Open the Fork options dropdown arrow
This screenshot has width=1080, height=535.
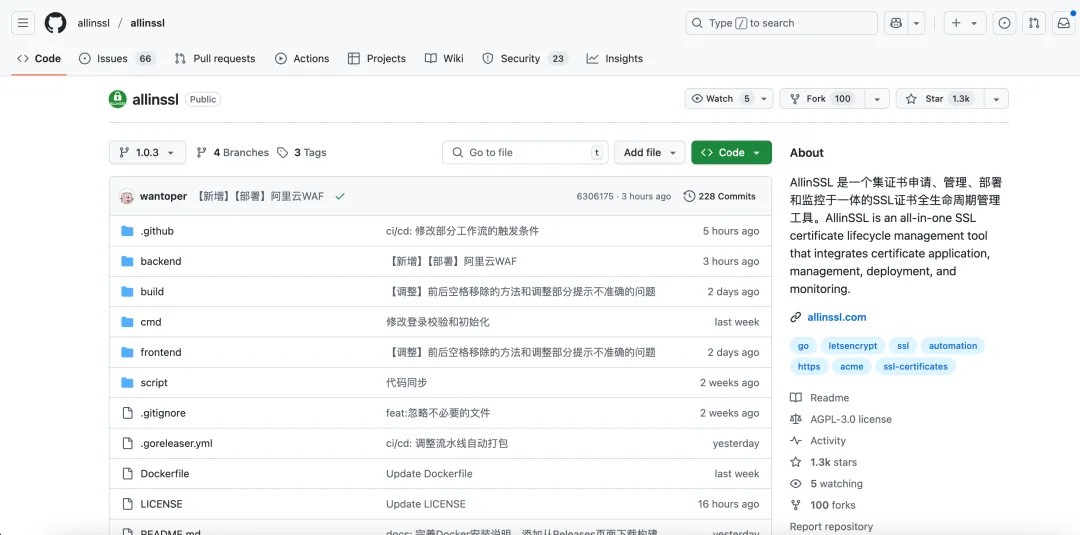(x=876, y=99)
